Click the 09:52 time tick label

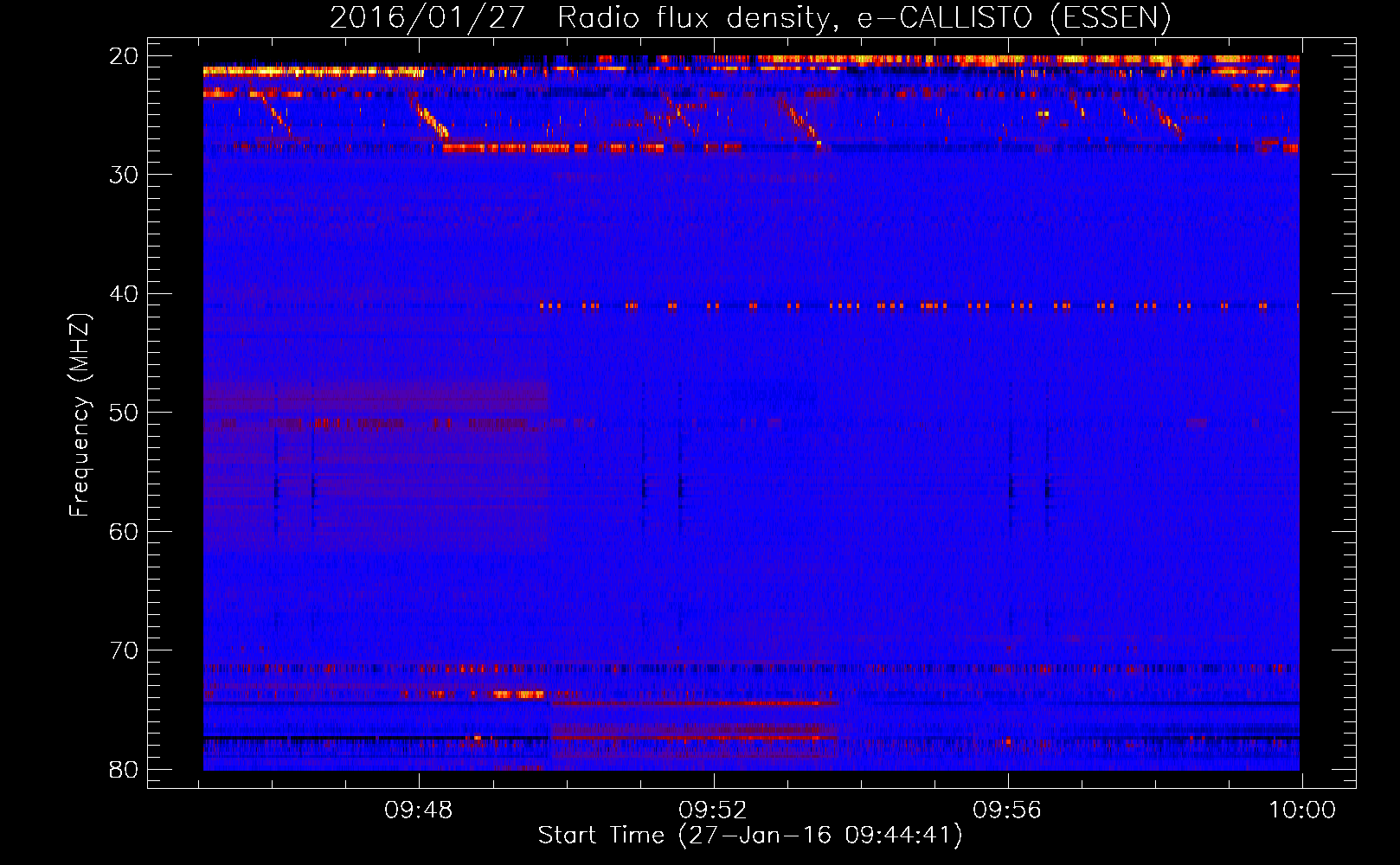pos(714,811)
